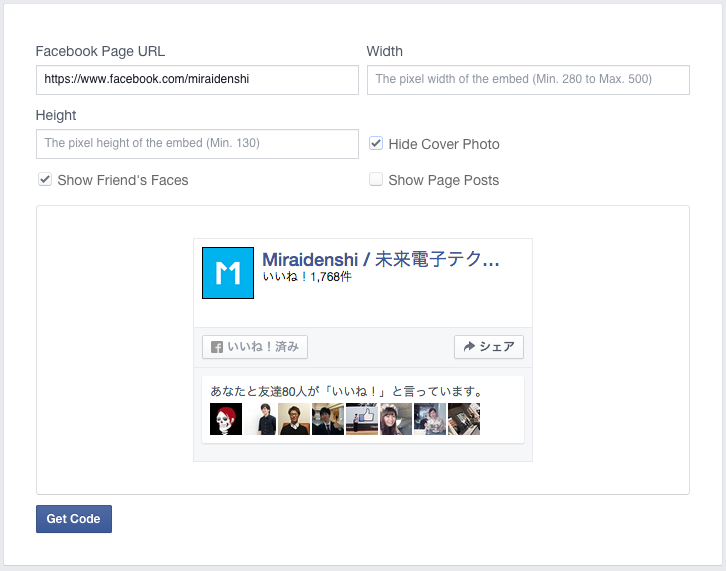Click the Facebook Page URL label
Screen dimensions: 726x571
[x=100, y=51]
